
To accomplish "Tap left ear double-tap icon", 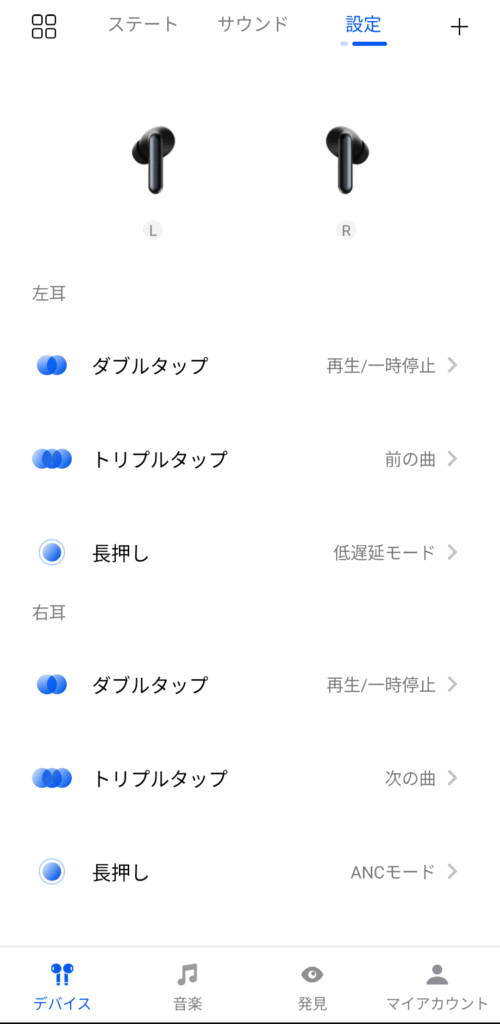I will 52,366.
